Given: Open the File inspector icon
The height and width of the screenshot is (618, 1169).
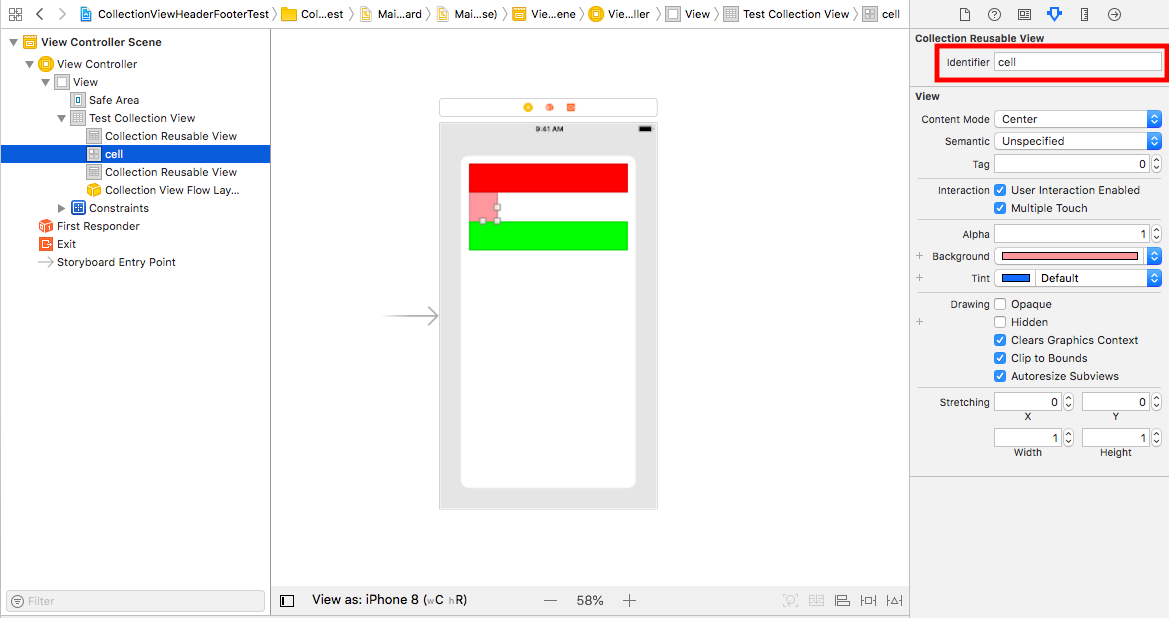Looking at the screenshot, I should (x=965, y=14).
